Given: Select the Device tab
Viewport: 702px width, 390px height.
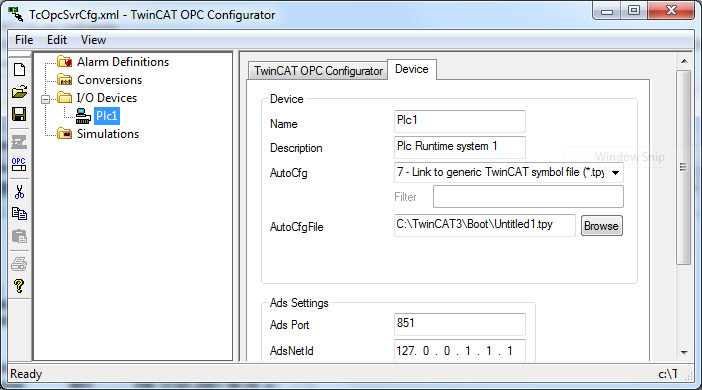Looking at the screenshot, I should click(x=411, y=69).
